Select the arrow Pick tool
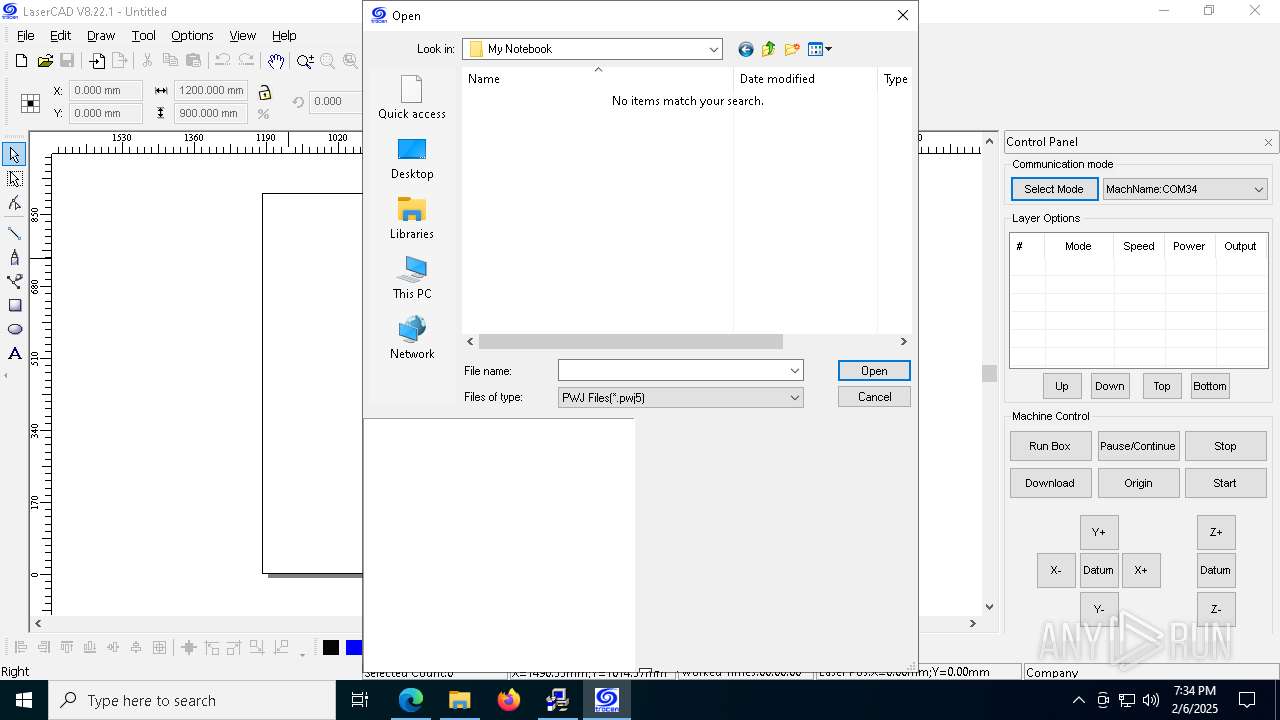The image size is (1280, 720). [14, 155]
